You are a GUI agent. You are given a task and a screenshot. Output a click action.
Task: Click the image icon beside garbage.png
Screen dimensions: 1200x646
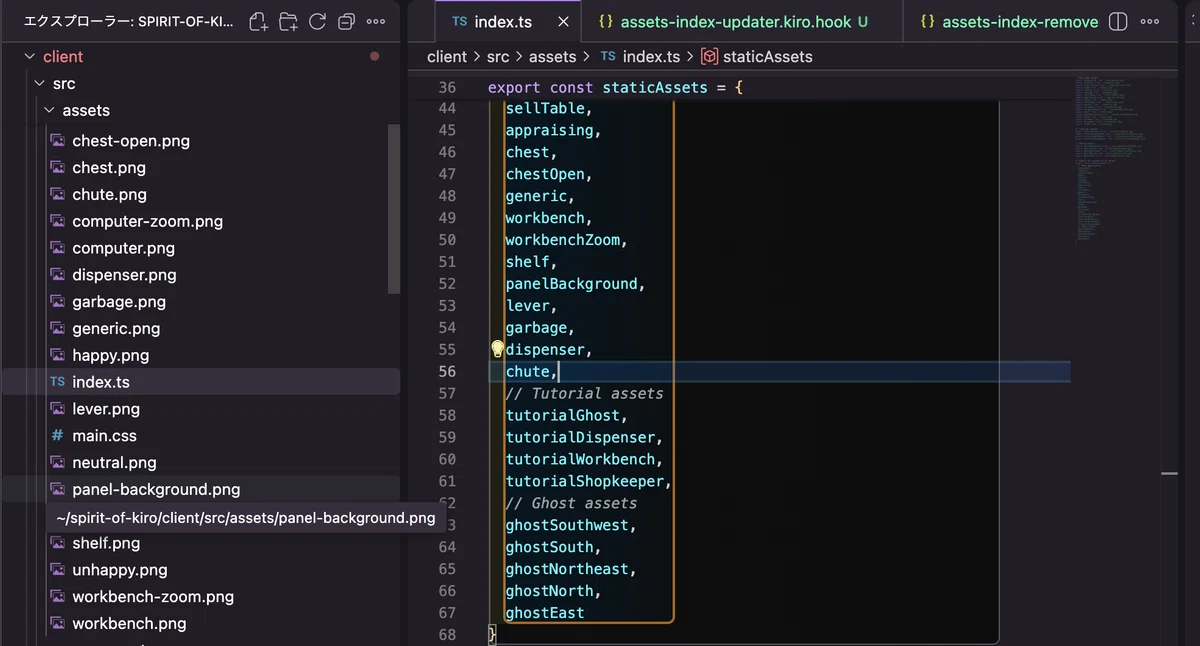[57, 302]
